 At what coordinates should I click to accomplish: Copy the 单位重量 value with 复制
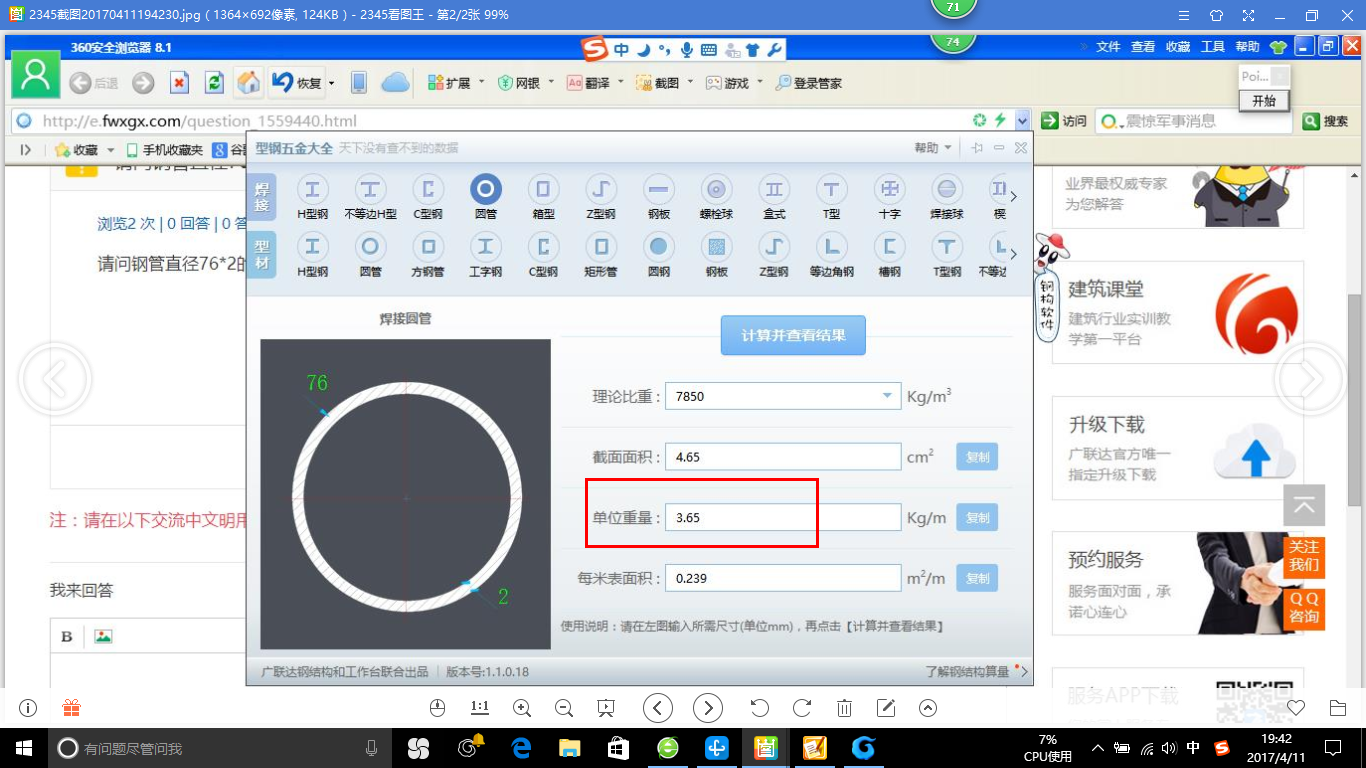(x=977, y=518)
